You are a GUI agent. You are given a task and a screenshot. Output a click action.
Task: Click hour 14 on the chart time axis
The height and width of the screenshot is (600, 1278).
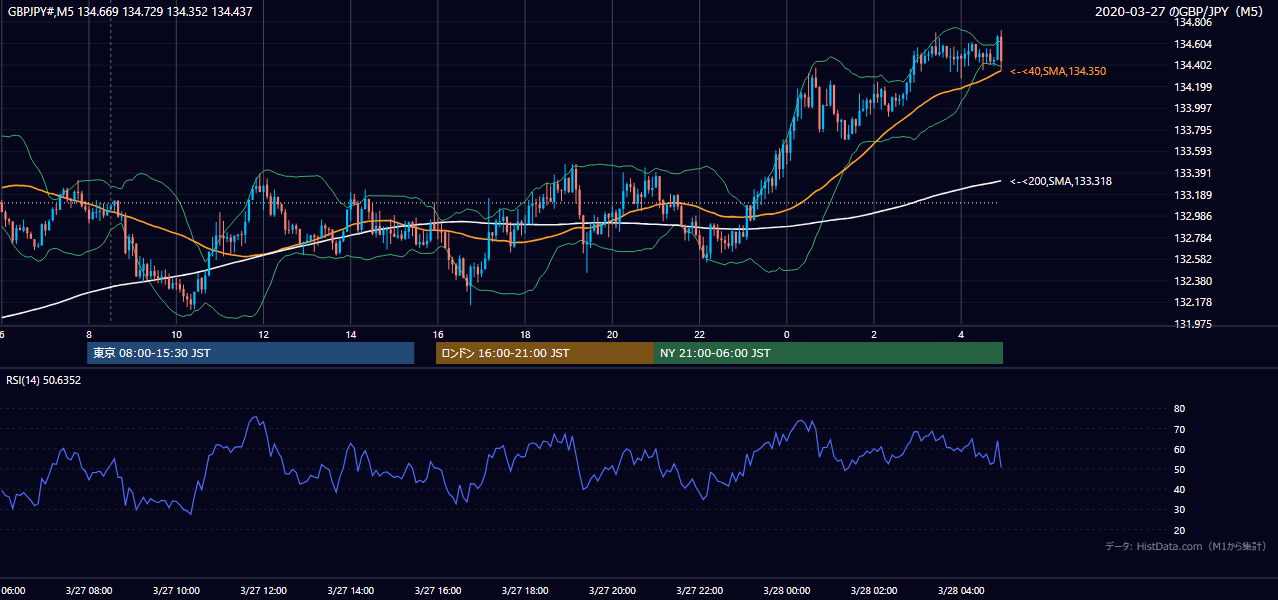(x=350, y=334)
